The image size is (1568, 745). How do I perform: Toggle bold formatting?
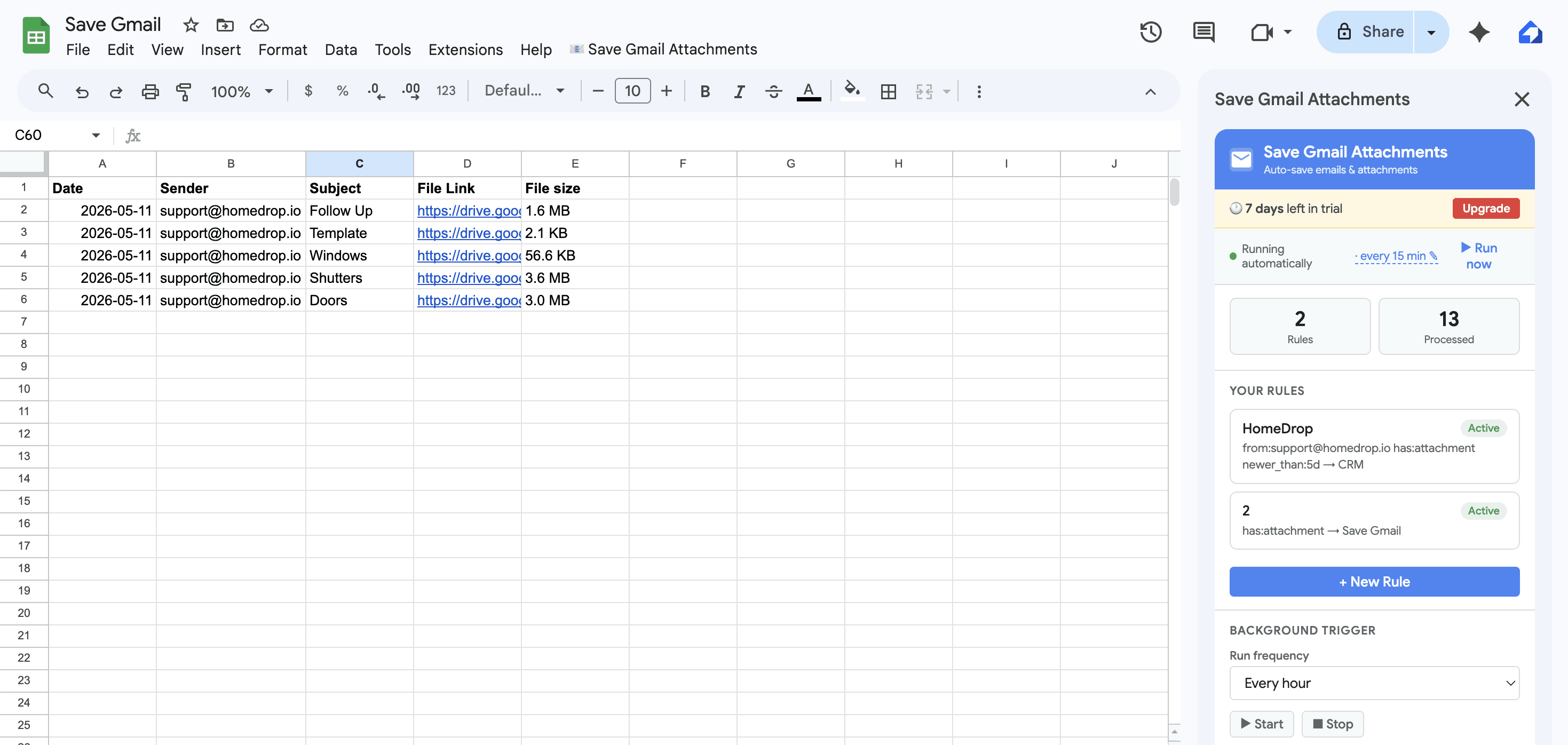point(705,91)
